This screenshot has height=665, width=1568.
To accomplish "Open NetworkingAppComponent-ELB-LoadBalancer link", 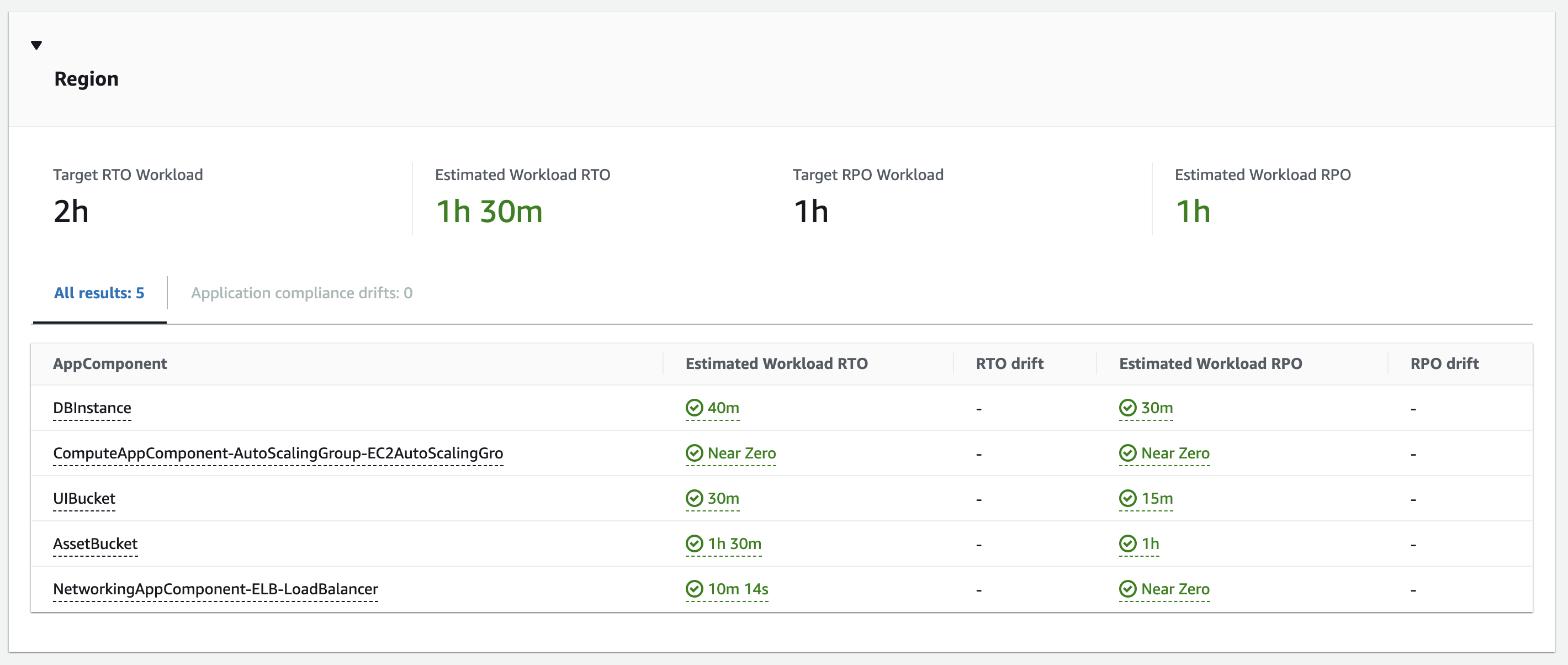I will tap(215, 589).
